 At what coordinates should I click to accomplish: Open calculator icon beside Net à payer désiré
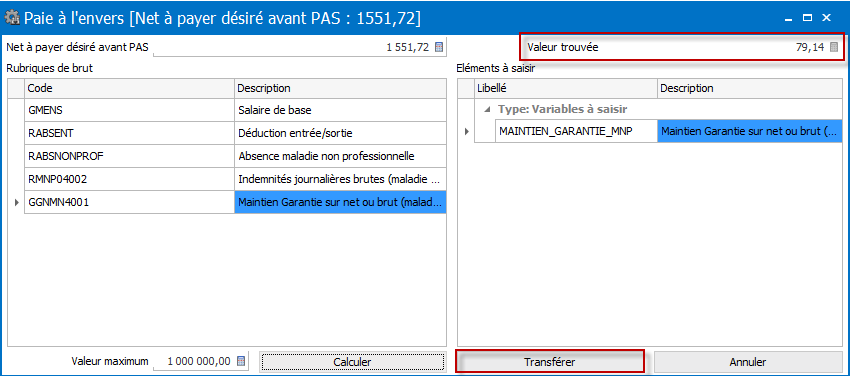[439, 47]
